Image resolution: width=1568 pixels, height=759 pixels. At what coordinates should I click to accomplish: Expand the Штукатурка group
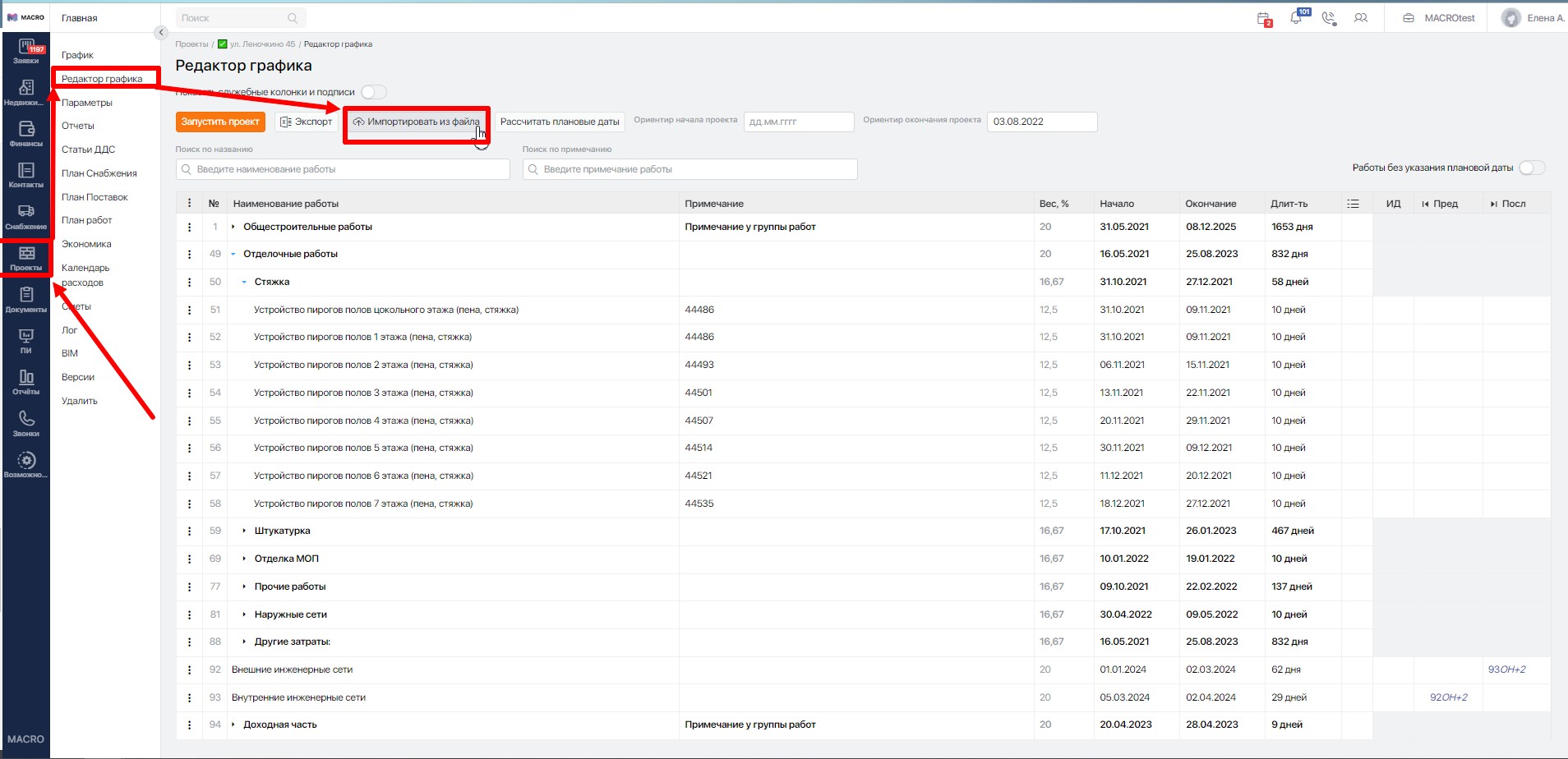coord(244,531)
